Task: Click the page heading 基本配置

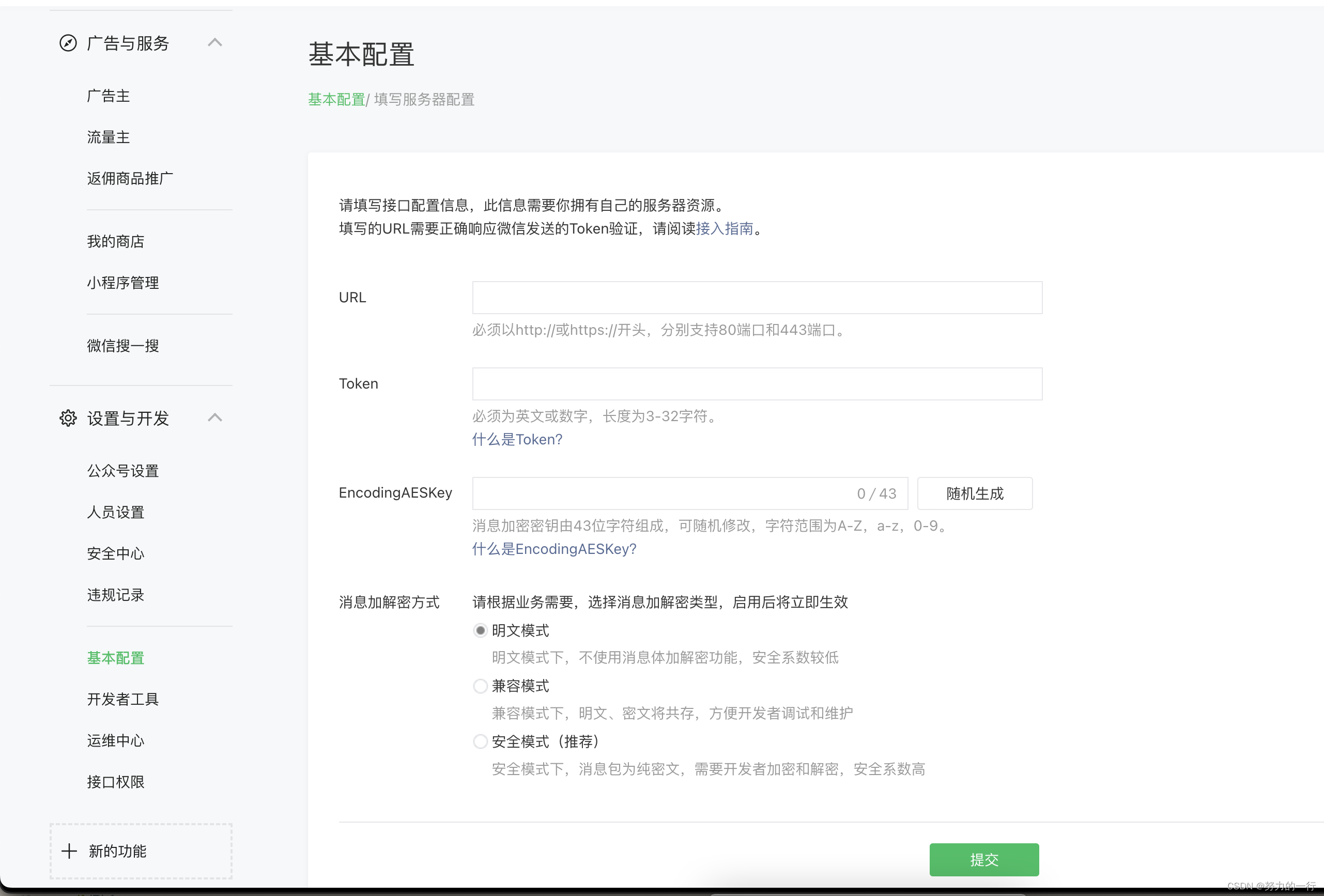Action: pos(361,55)
